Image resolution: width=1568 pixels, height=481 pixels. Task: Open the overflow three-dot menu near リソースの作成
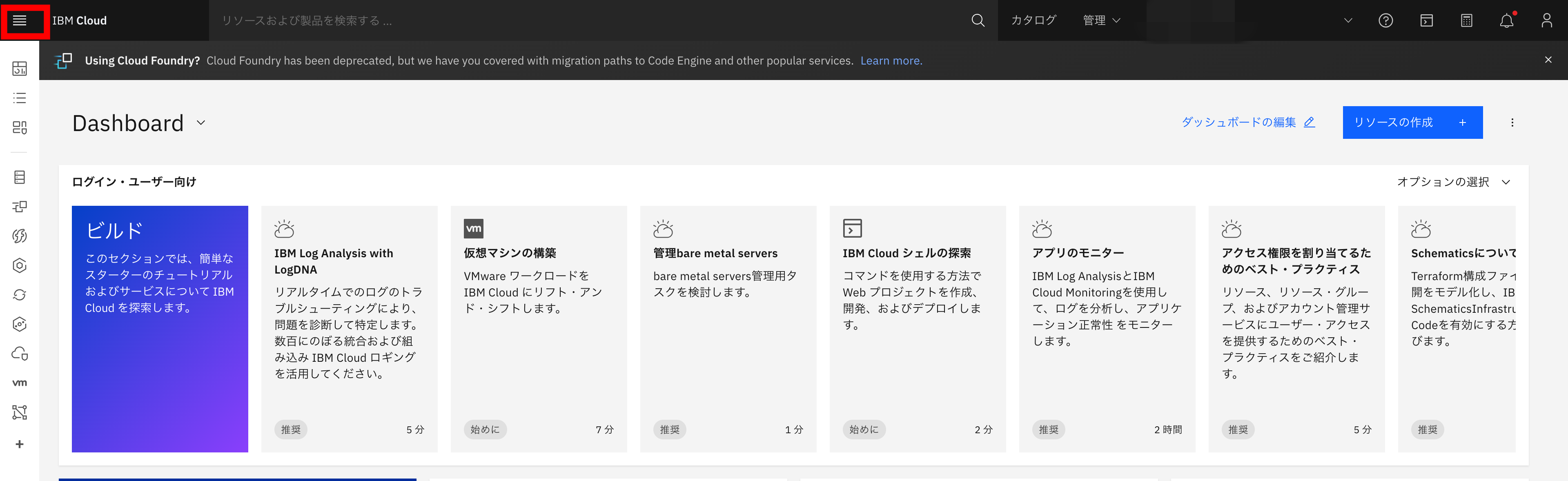click(x=1512, y=122)
